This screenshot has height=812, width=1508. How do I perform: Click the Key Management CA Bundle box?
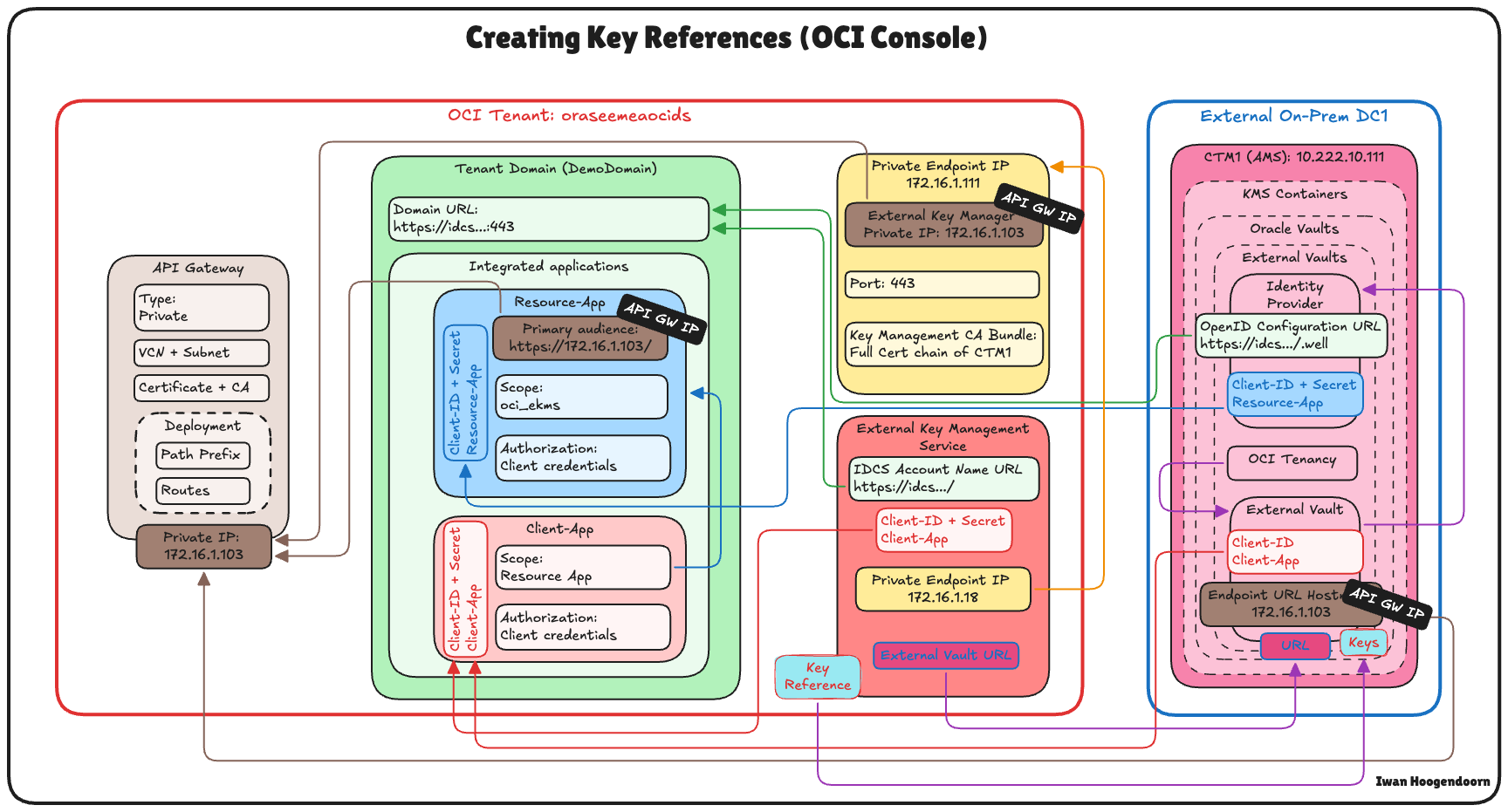point(943,345)
